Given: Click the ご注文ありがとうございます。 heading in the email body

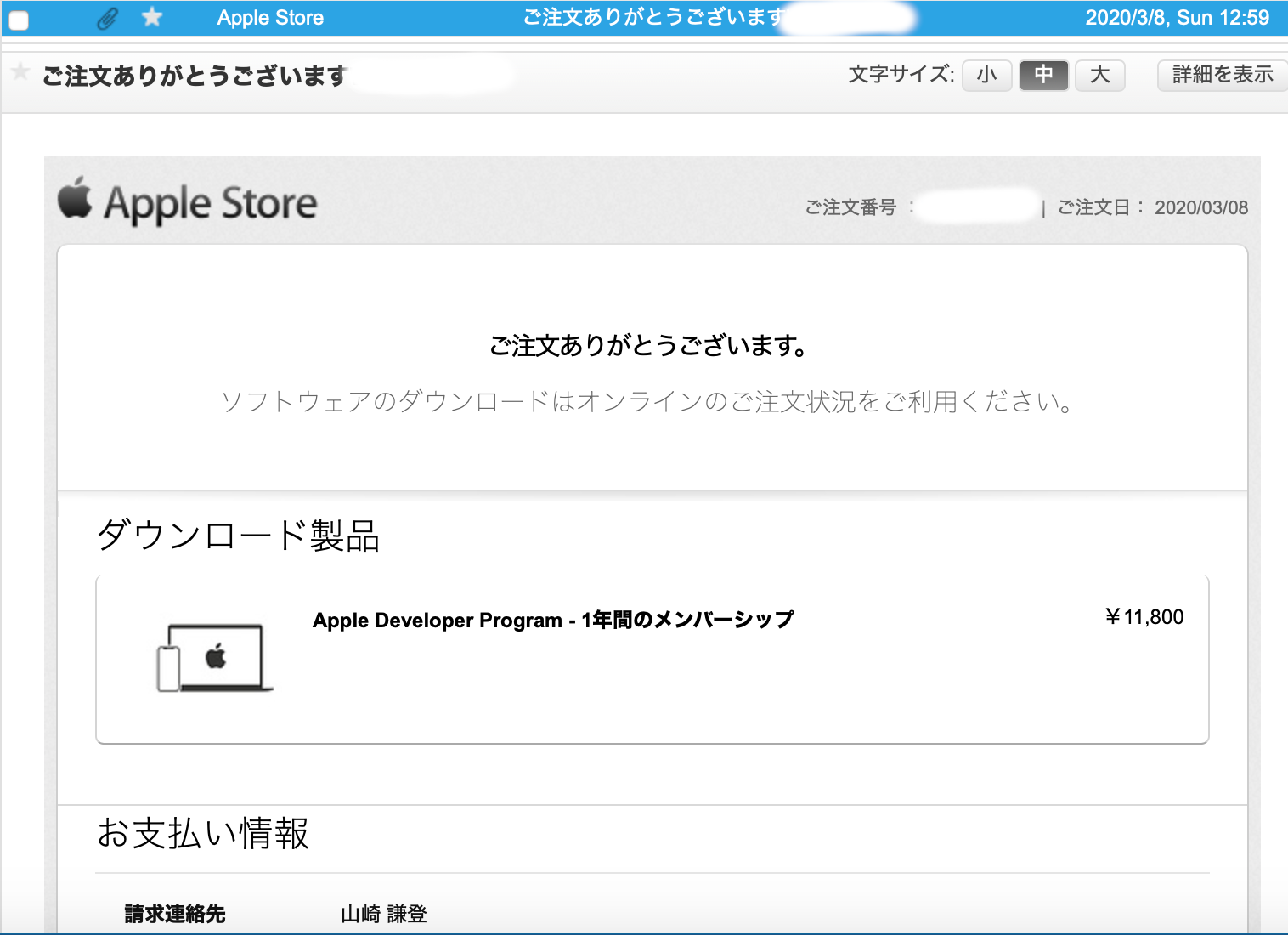Looking at the screenshot, I should coord(648,345).
